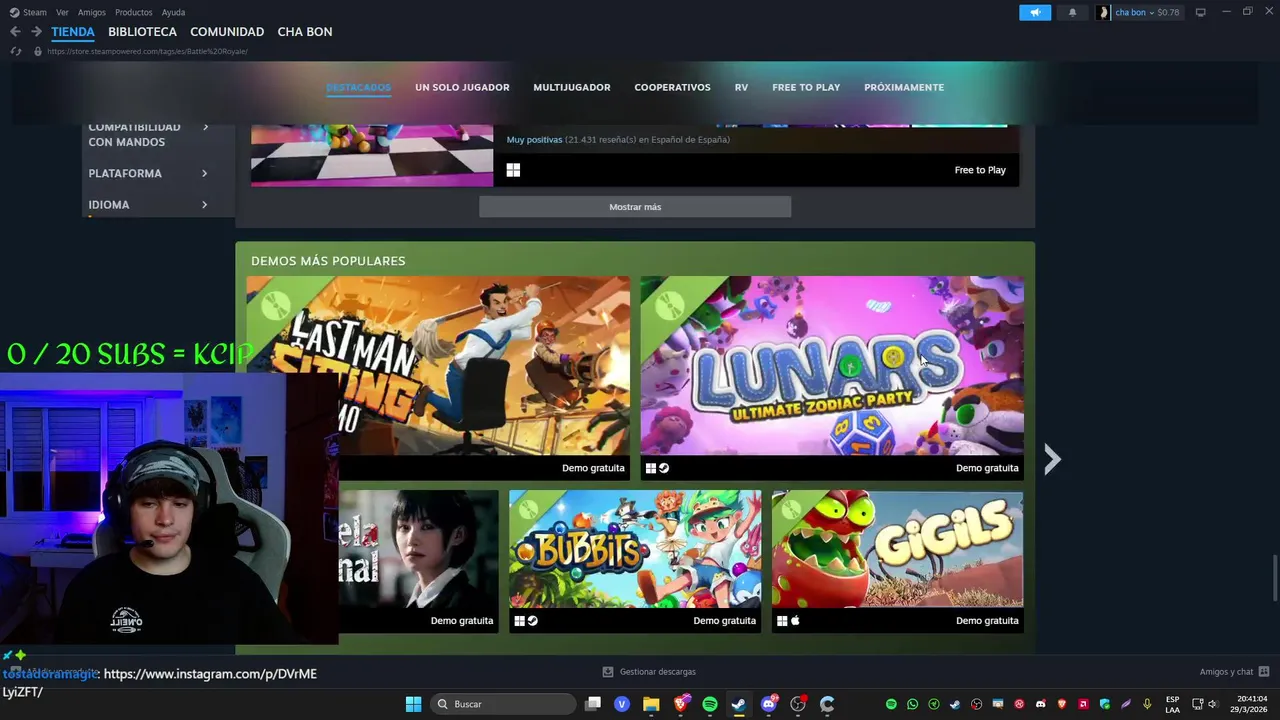
Task: Go to the BIBLIOTECA section
Action: pos(142,32)
